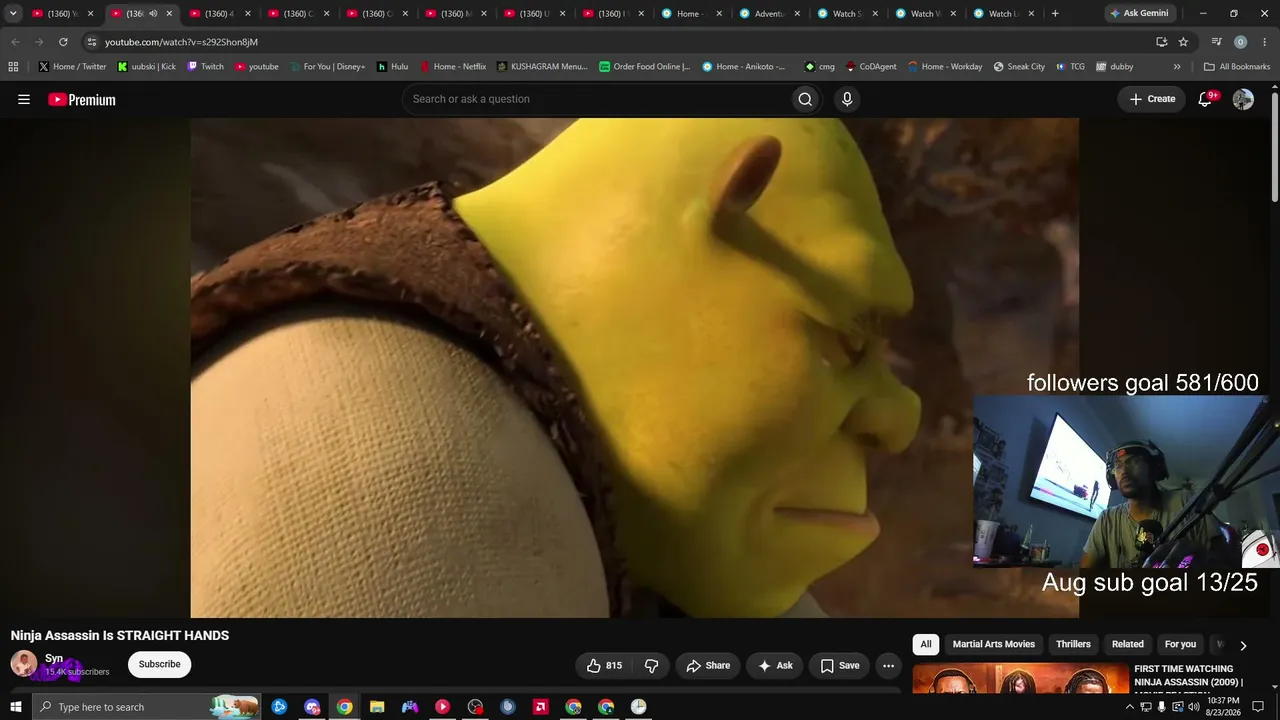Image resolution: width=1280 pixels, height=720 pixels.
Task: Show more bookmarks overflow chevron
Action: pyautogui.click(x=1177, y=67)
